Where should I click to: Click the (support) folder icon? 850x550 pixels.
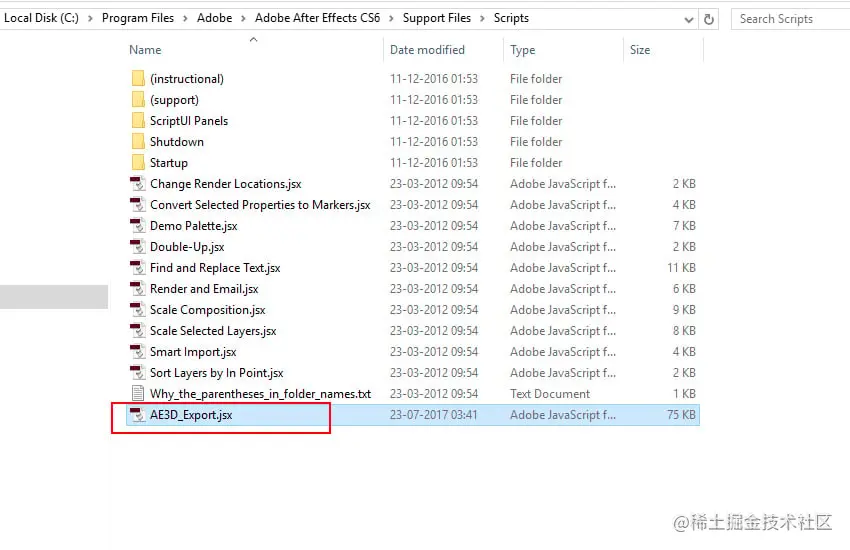[138, 100]
